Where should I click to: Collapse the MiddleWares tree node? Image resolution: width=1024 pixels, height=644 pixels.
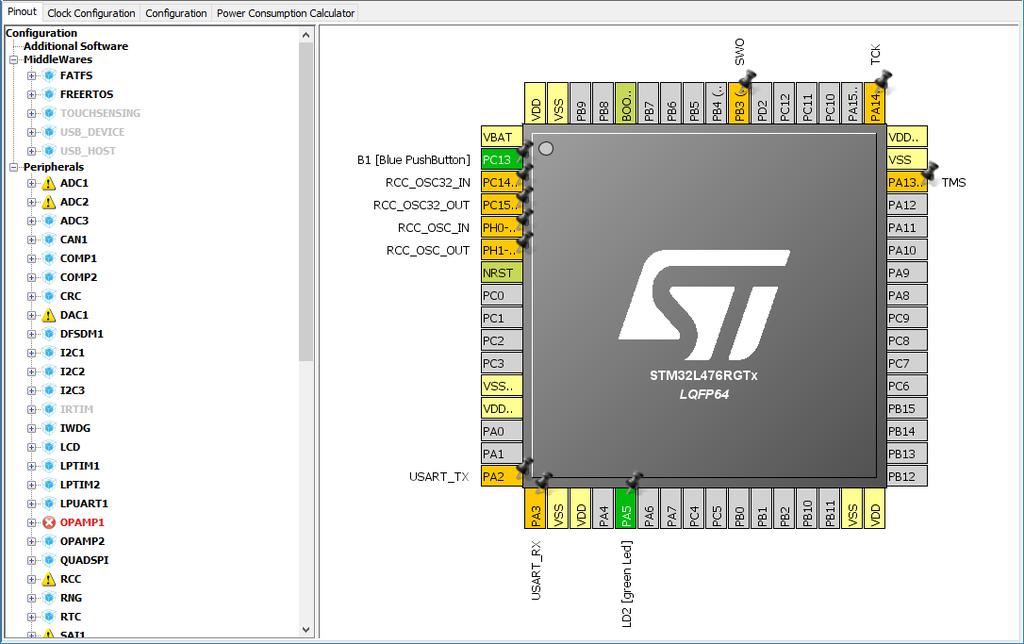pos(14,59)
